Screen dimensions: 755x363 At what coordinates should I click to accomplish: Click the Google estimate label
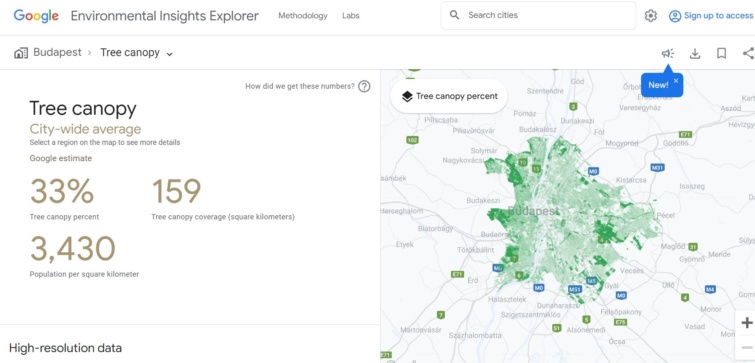[61, 158]
